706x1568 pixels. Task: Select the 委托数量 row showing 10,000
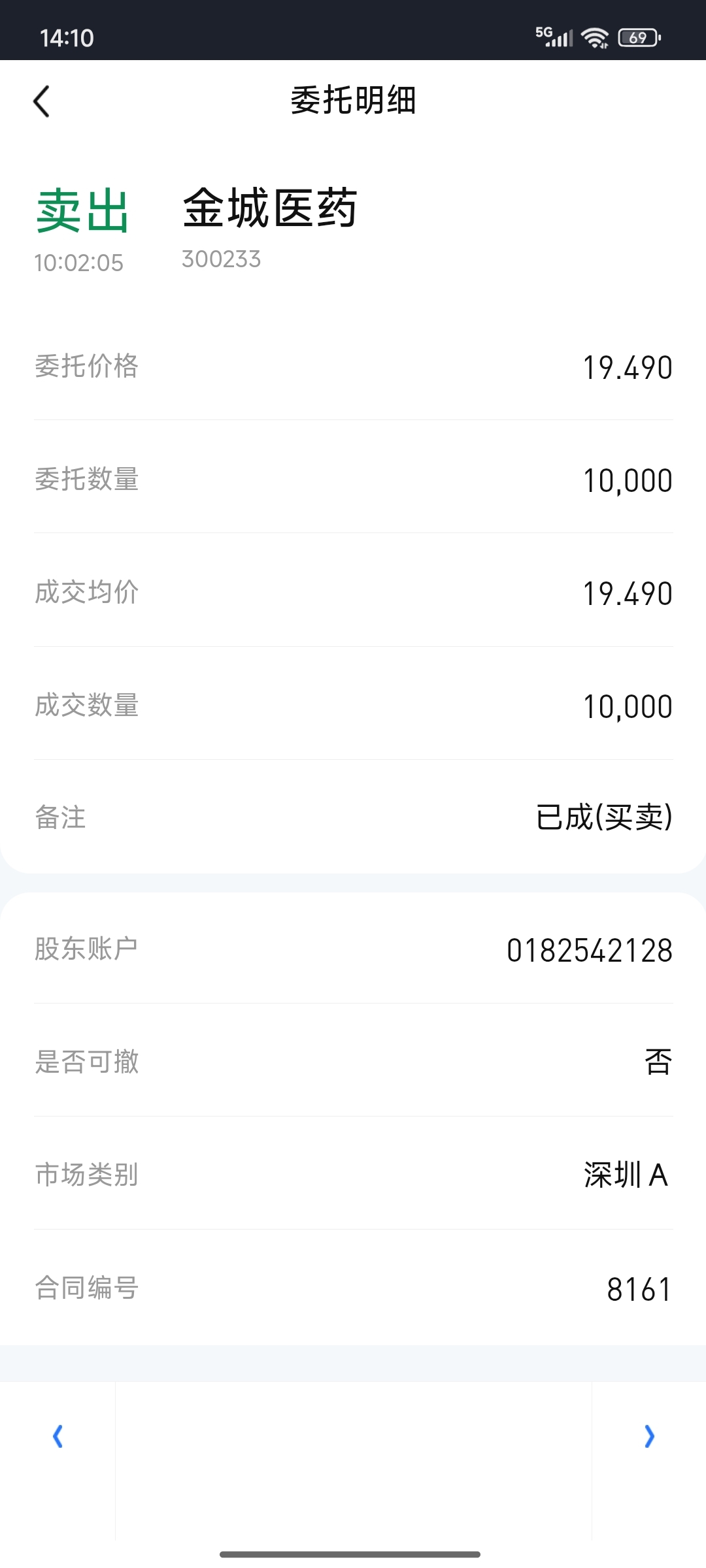(354, 480)
